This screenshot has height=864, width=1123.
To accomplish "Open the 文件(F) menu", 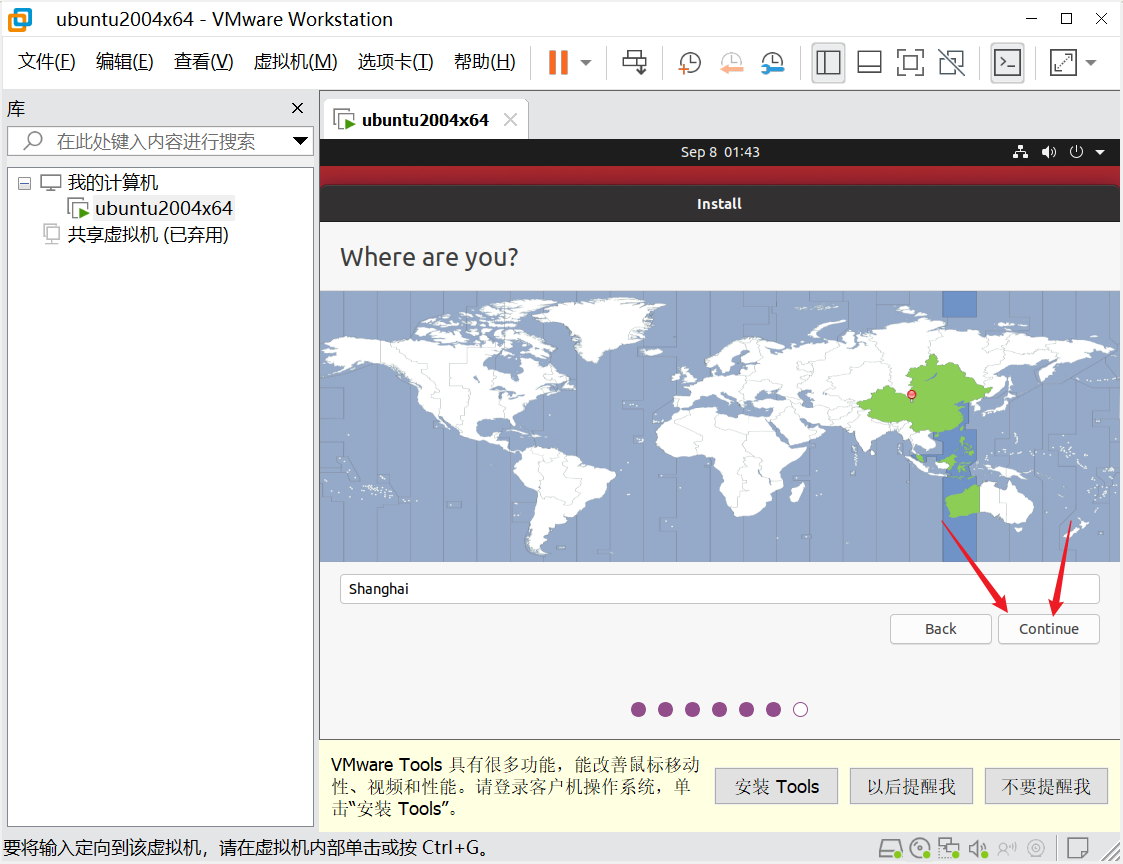I will click(47, 62).
